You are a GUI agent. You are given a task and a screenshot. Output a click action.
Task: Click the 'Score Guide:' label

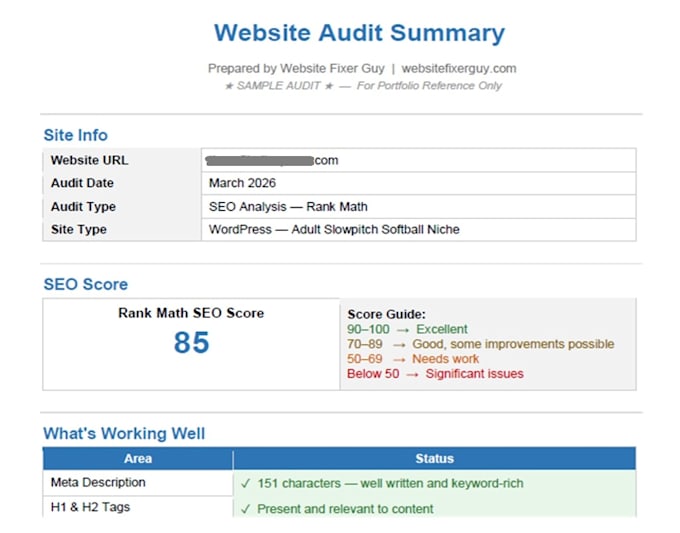pos(386,314)
